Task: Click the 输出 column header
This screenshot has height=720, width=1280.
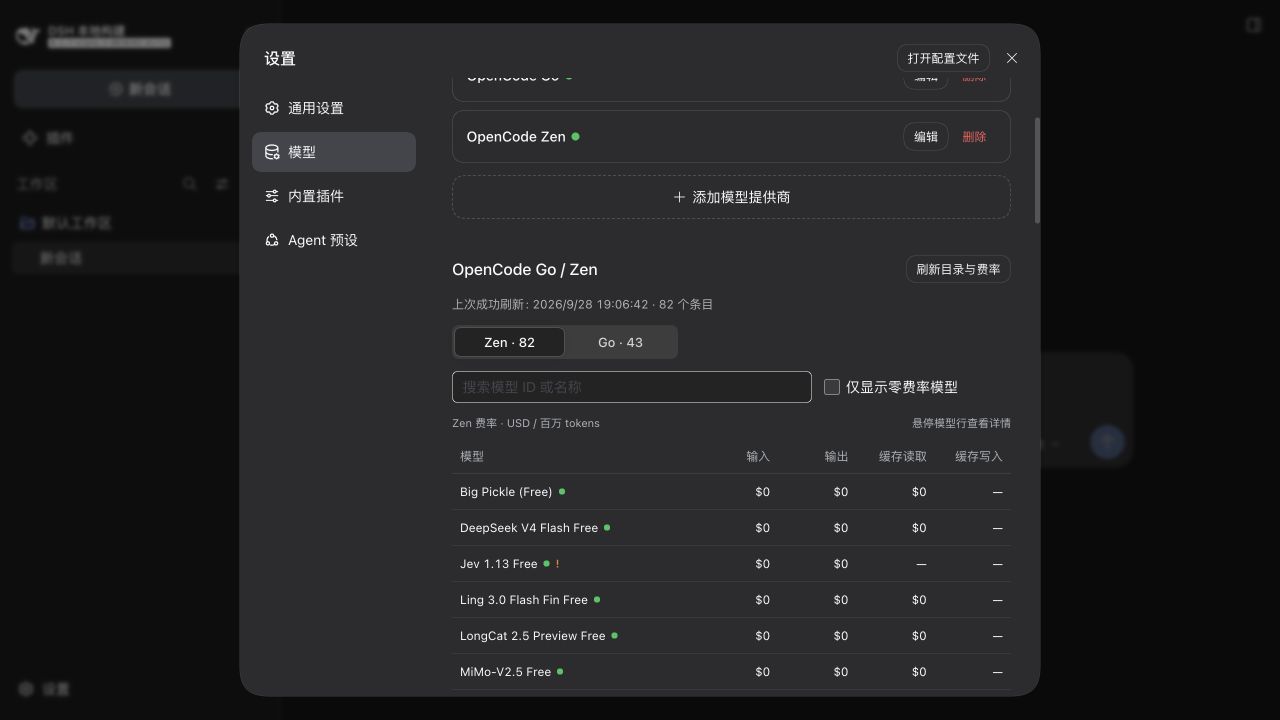Action: (836, 456)
